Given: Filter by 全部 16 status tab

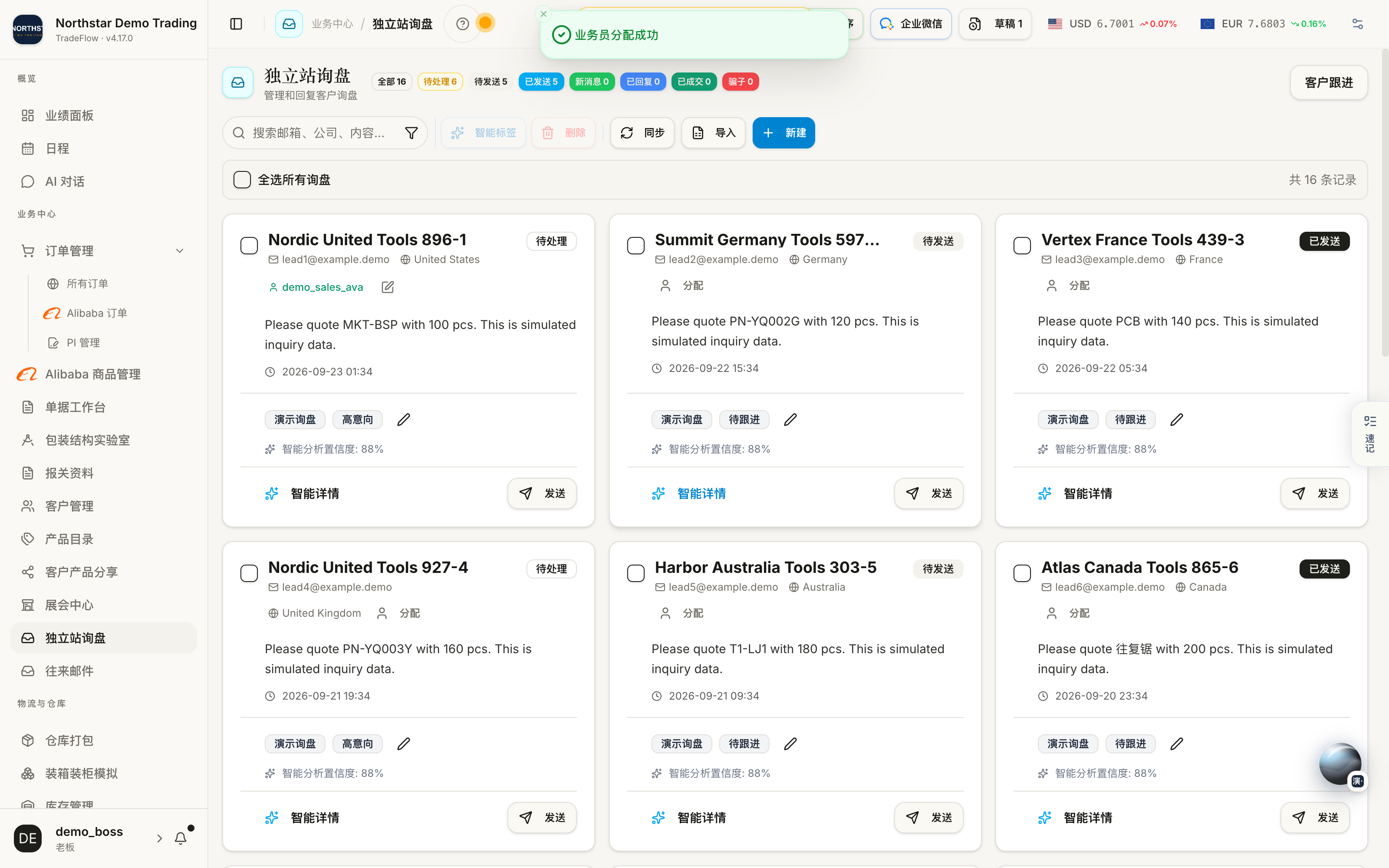Looking at the screenshot, I should (392, 82).
